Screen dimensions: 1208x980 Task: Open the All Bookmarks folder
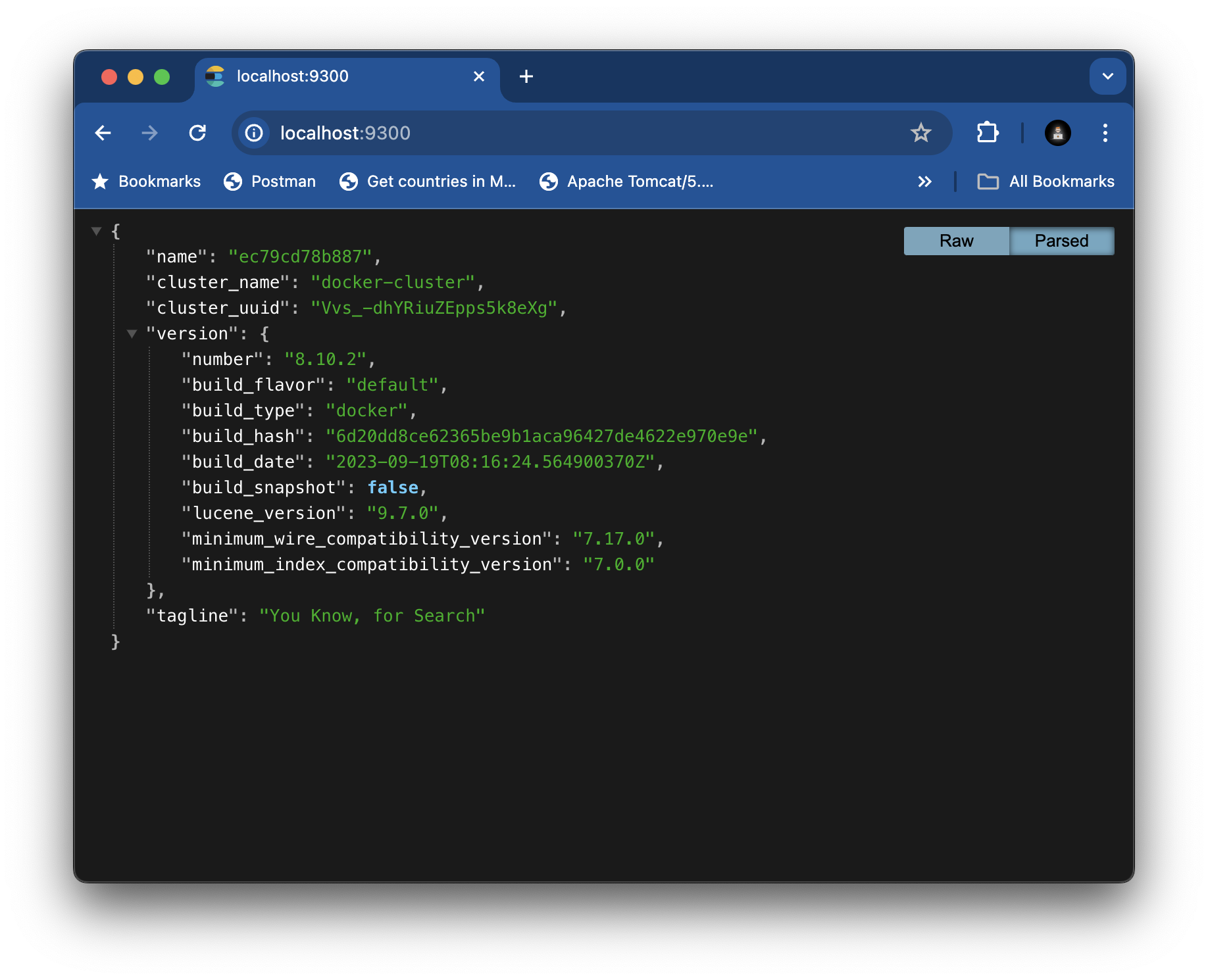point(1046,182)
